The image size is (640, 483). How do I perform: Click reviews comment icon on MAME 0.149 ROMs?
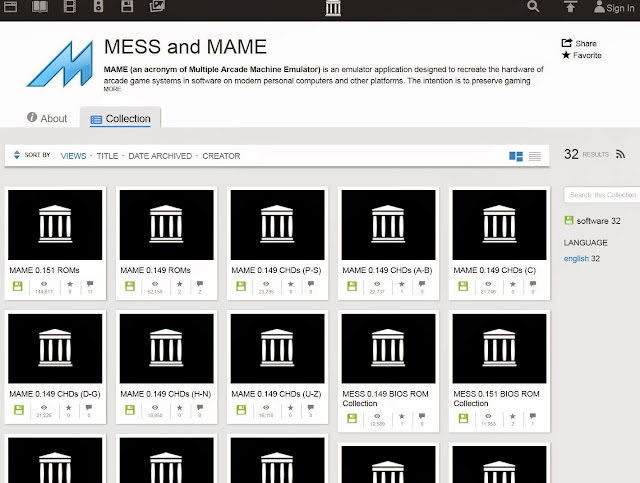coord(200,284)
